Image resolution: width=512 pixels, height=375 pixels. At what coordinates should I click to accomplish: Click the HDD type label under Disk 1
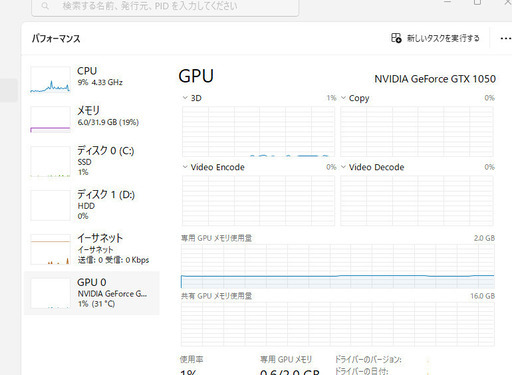pos(86,206)
